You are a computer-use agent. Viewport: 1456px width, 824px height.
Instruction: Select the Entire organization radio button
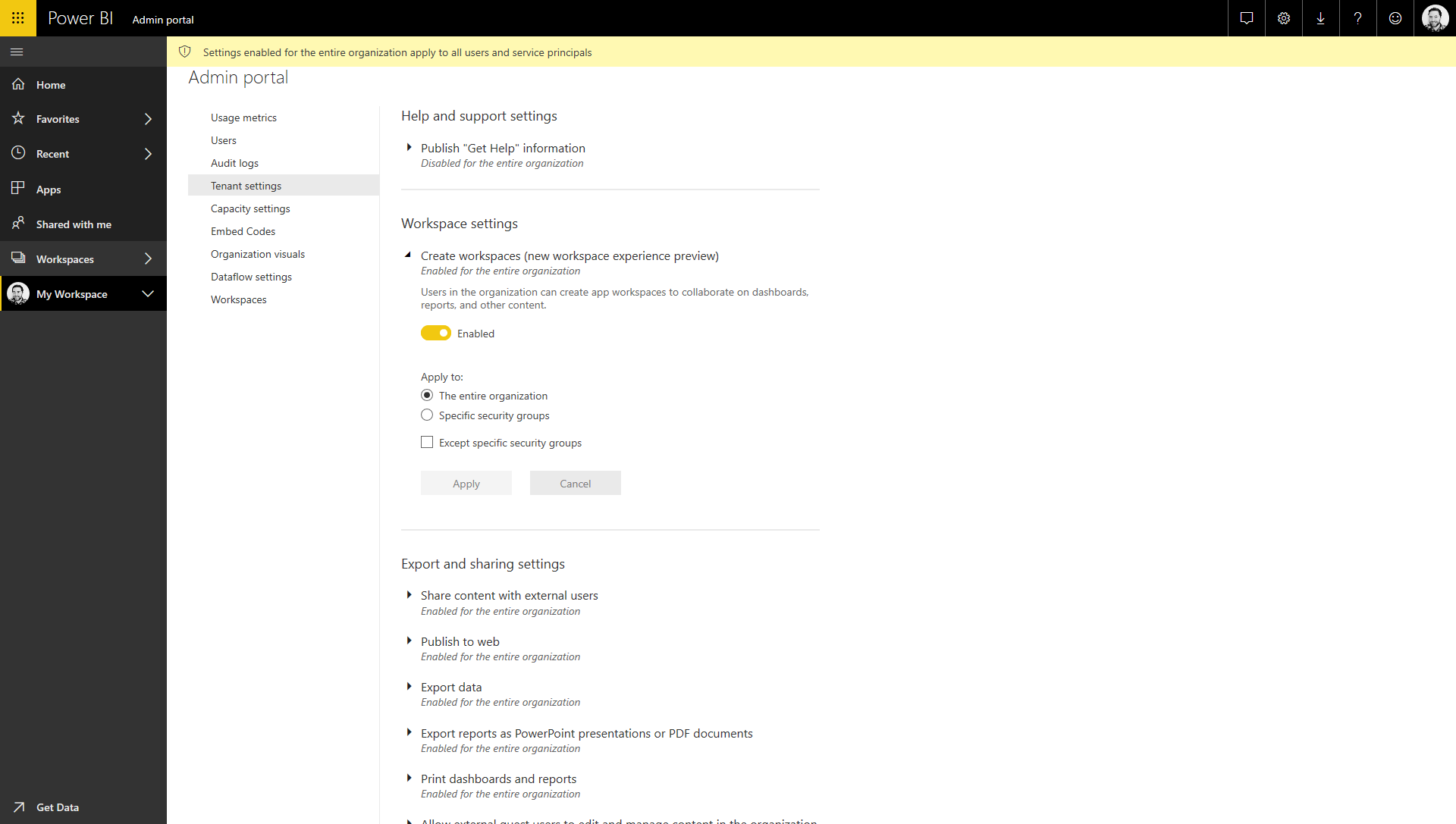tap(426, 395)
